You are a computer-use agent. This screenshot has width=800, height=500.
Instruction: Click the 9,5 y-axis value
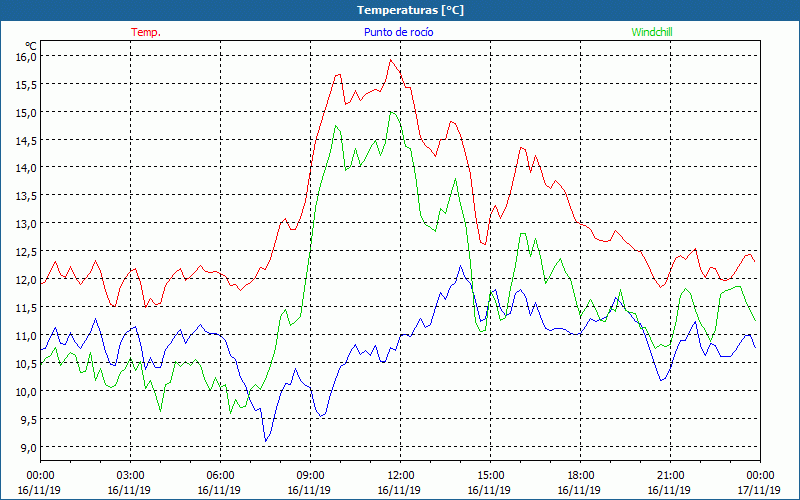[x=27, y=419]
